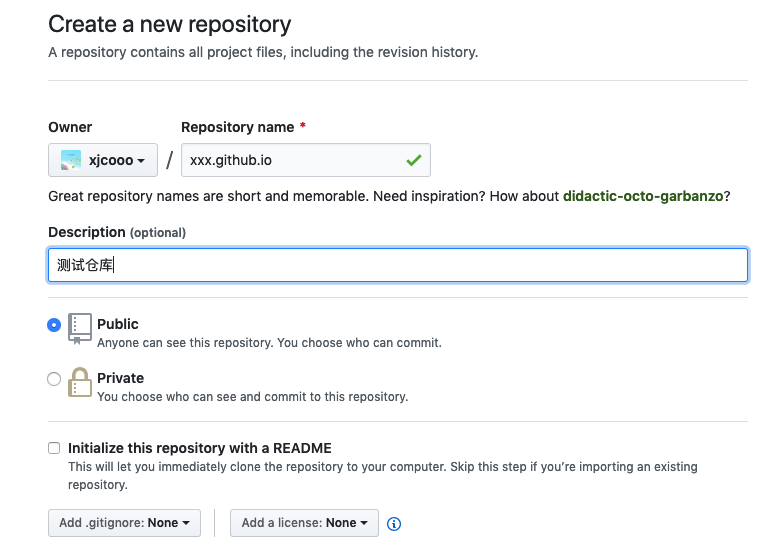Click the xjcooo owner avatar image

[x=70, y=160]
